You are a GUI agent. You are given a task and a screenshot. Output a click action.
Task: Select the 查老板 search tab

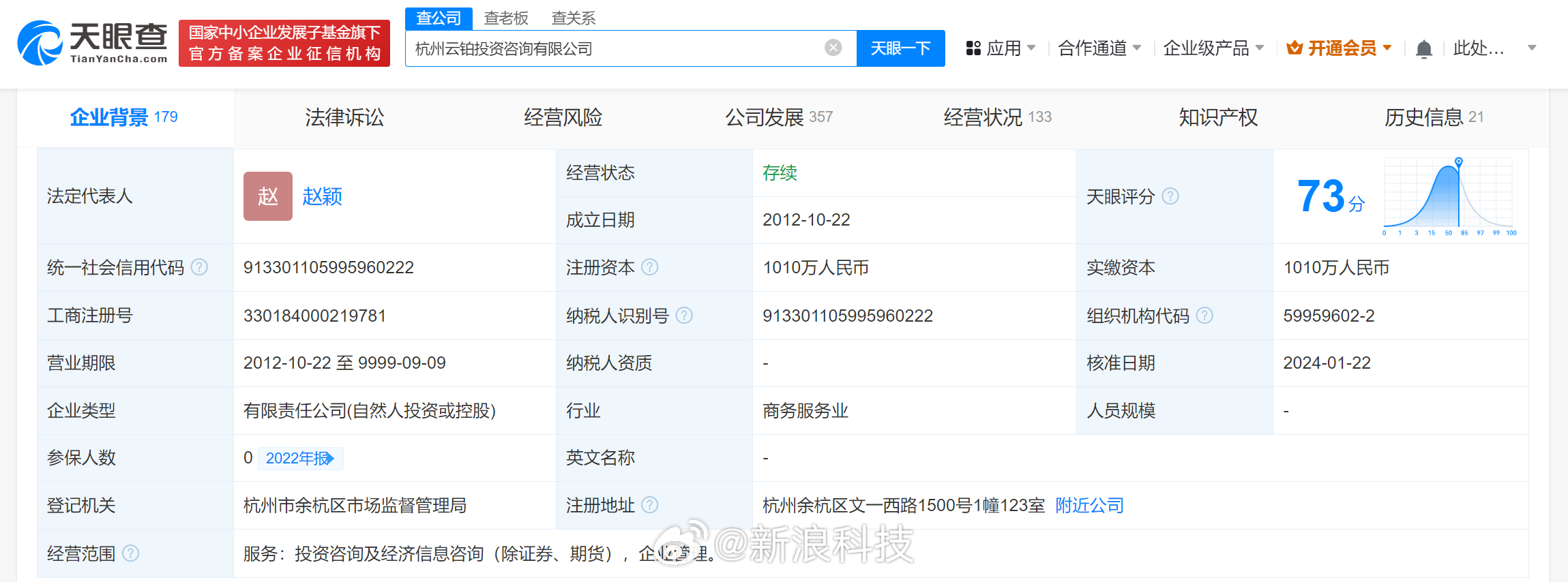505,18
